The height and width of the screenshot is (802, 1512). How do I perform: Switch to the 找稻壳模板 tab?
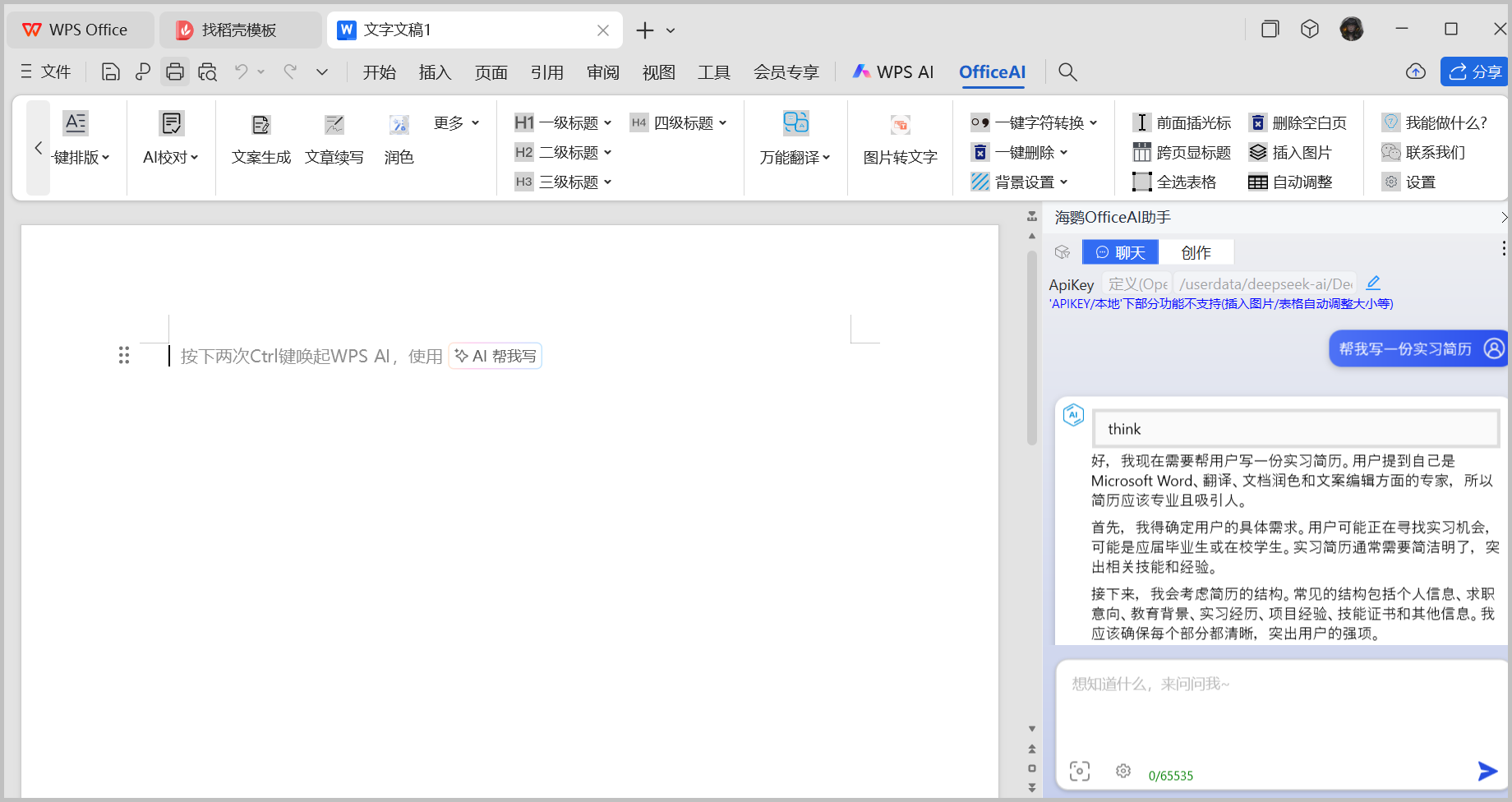[x=239, y=30]
